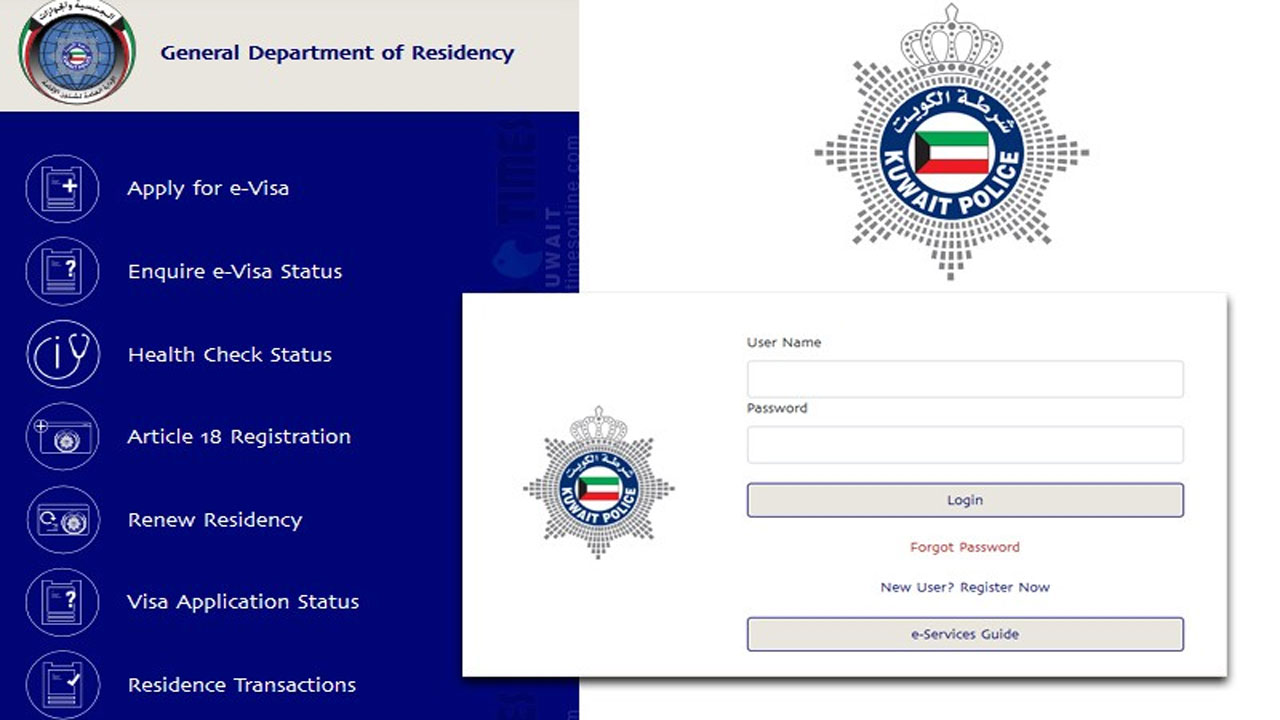Click the General Department of Residency title
The width and height of the screenshot is (1280, 720).
pyautogui.click(x=337, y=53)
